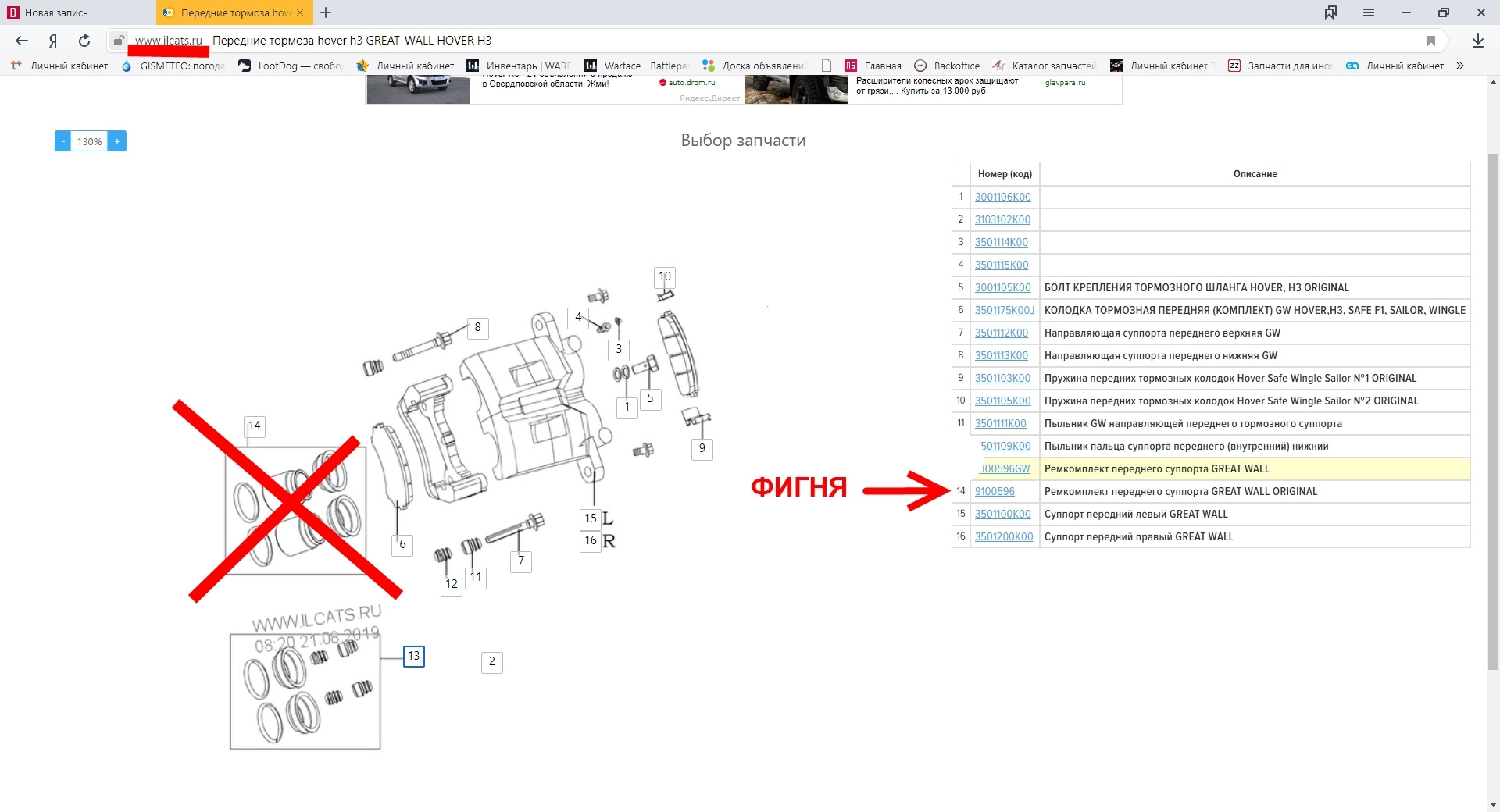Select callout 7 guide pin label
Viewport: 1500px width, 812px height.
[521, 561]
